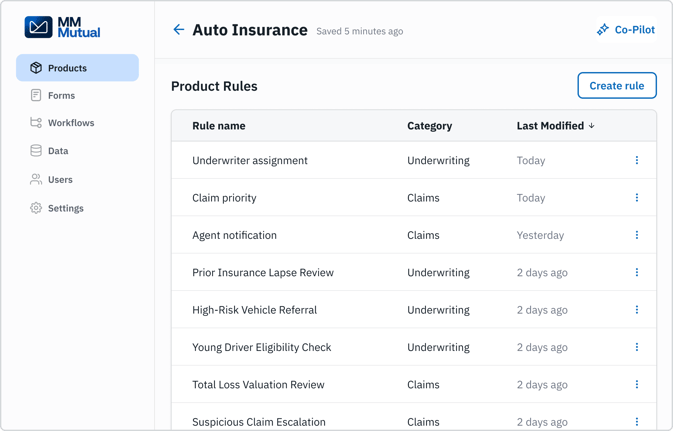Viewport: 673px width, 431px height.
Task: Click the Data database icon
Action: [x=36, y=151]
